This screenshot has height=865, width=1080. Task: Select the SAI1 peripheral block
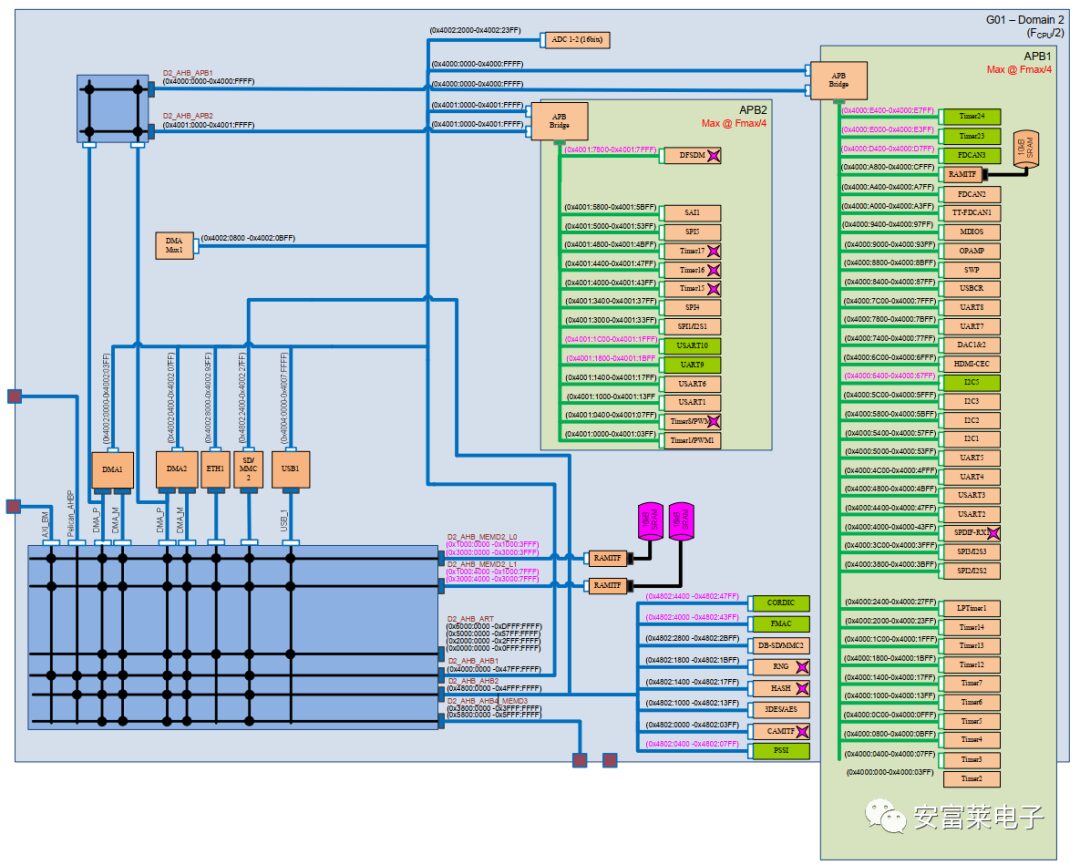[692, 213]
